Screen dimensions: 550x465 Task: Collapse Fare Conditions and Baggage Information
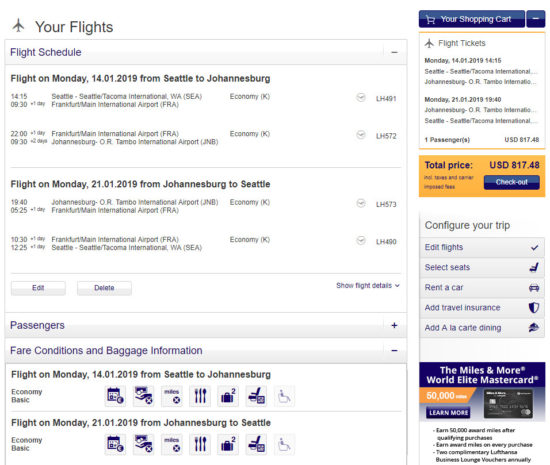click(394, 350)
